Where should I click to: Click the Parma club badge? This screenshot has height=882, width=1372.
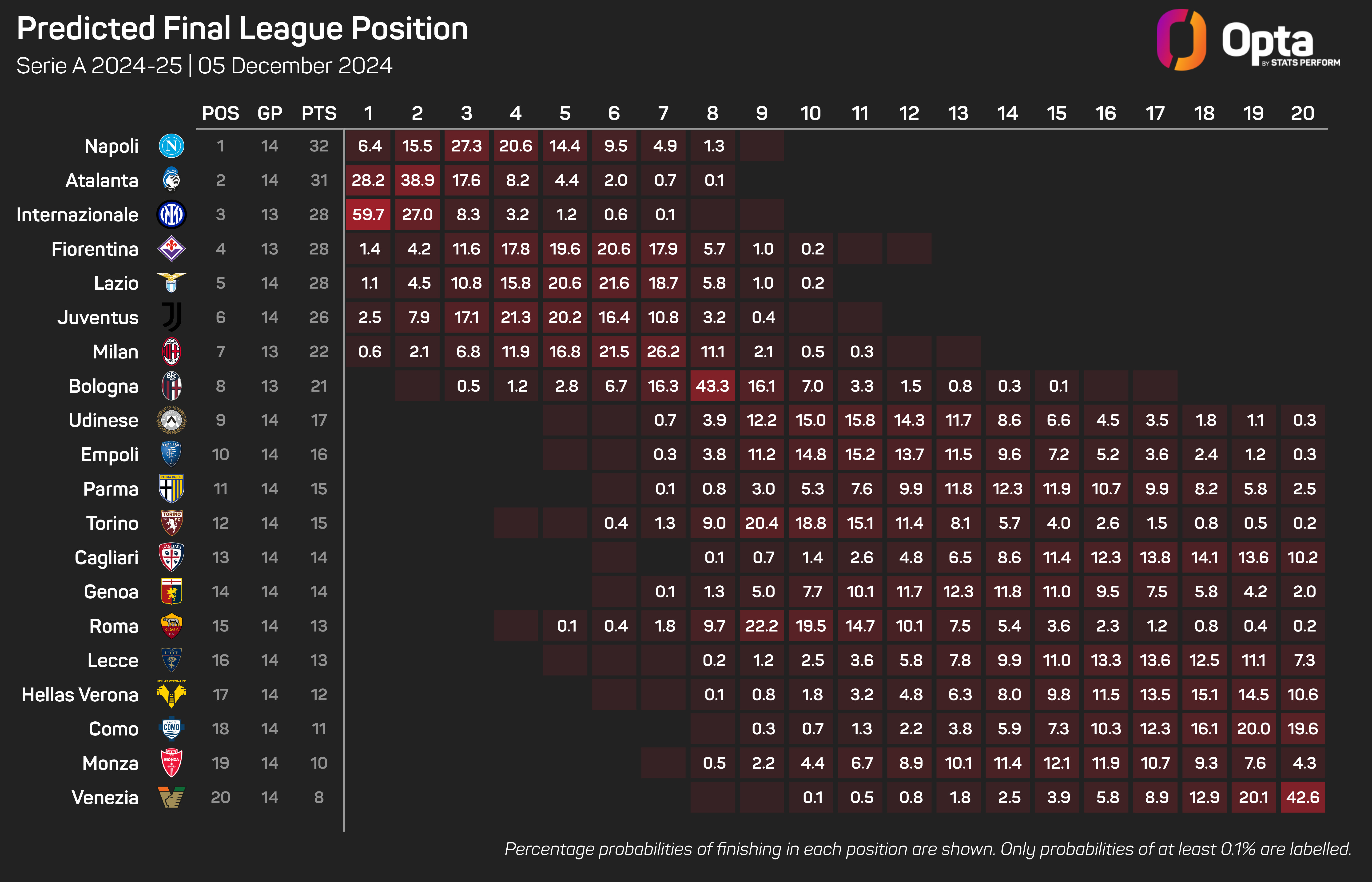(171, 489)
